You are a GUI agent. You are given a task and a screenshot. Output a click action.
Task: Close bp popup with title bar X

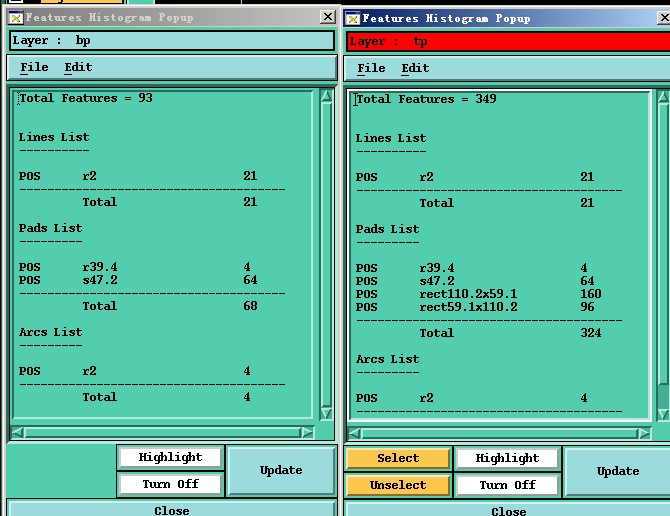coord(327,17)
